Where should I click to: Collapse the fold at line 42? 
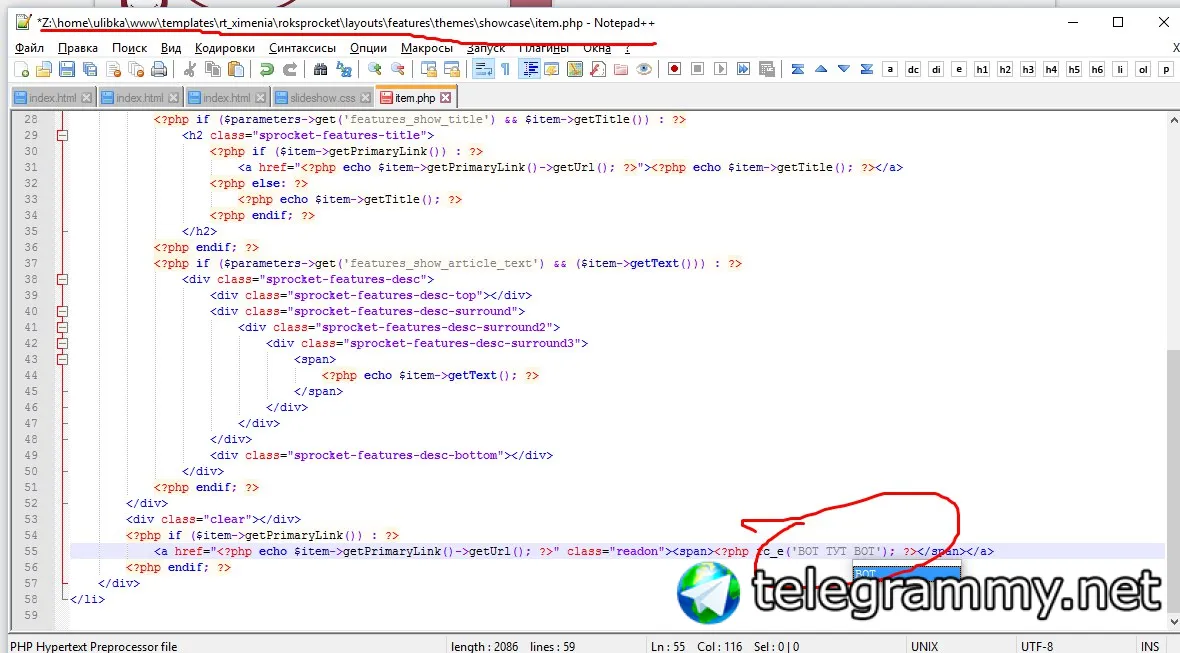click(x=62, y=343)
